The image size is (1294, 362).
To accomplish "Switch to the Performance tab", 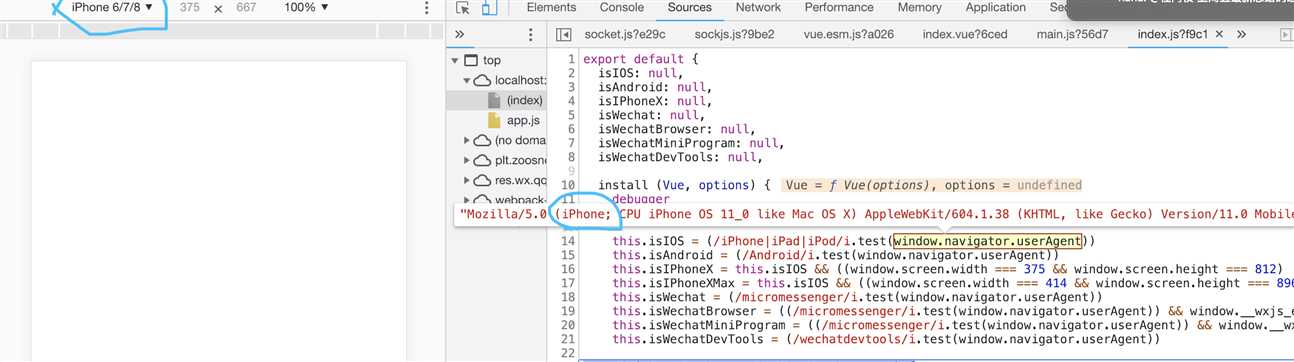I will [x=838, y=7].
